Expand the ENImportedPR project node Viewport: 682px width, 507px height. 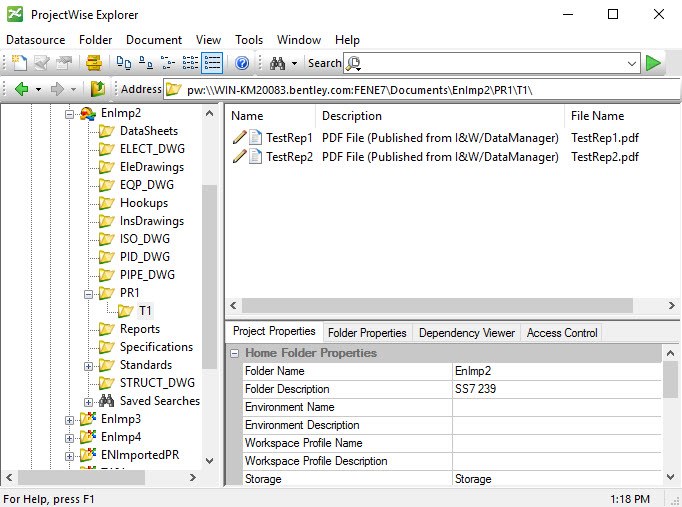pyautogui.click(x=69, y=456)
